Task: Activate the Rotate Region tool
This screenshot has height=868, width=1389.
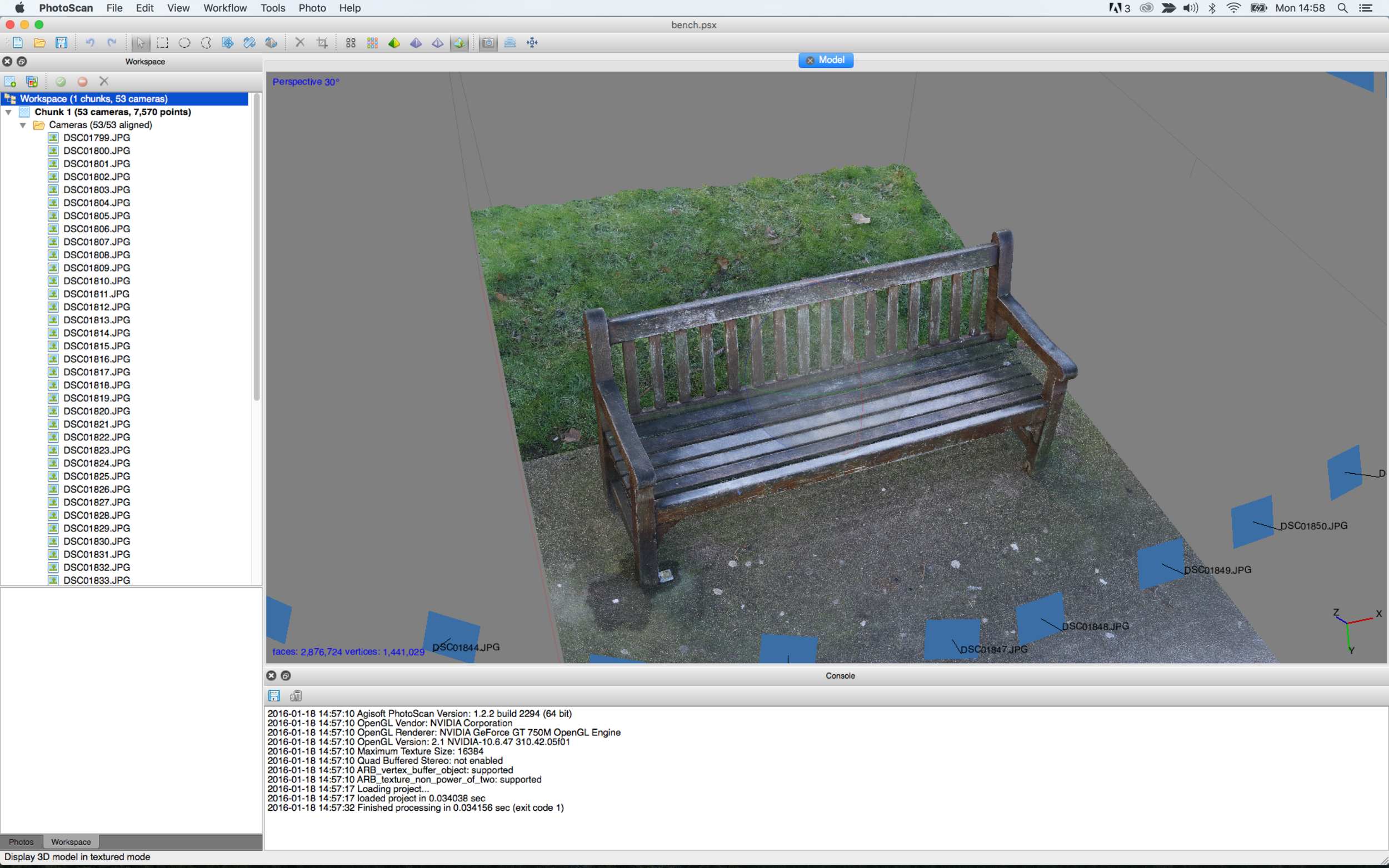Action: click(249, 42)
